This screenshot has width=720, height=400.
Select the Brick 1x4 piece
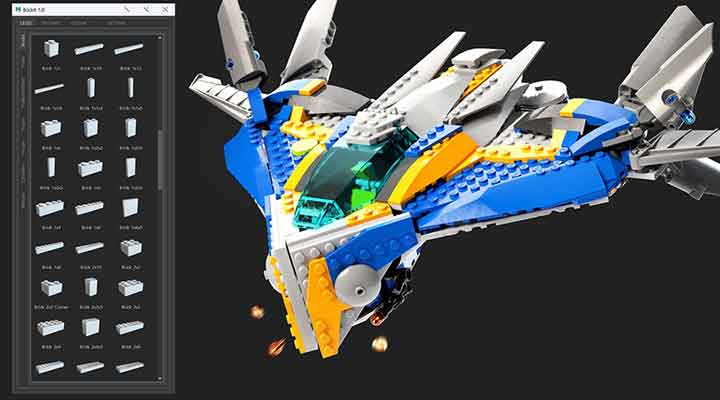pos(49,208)
